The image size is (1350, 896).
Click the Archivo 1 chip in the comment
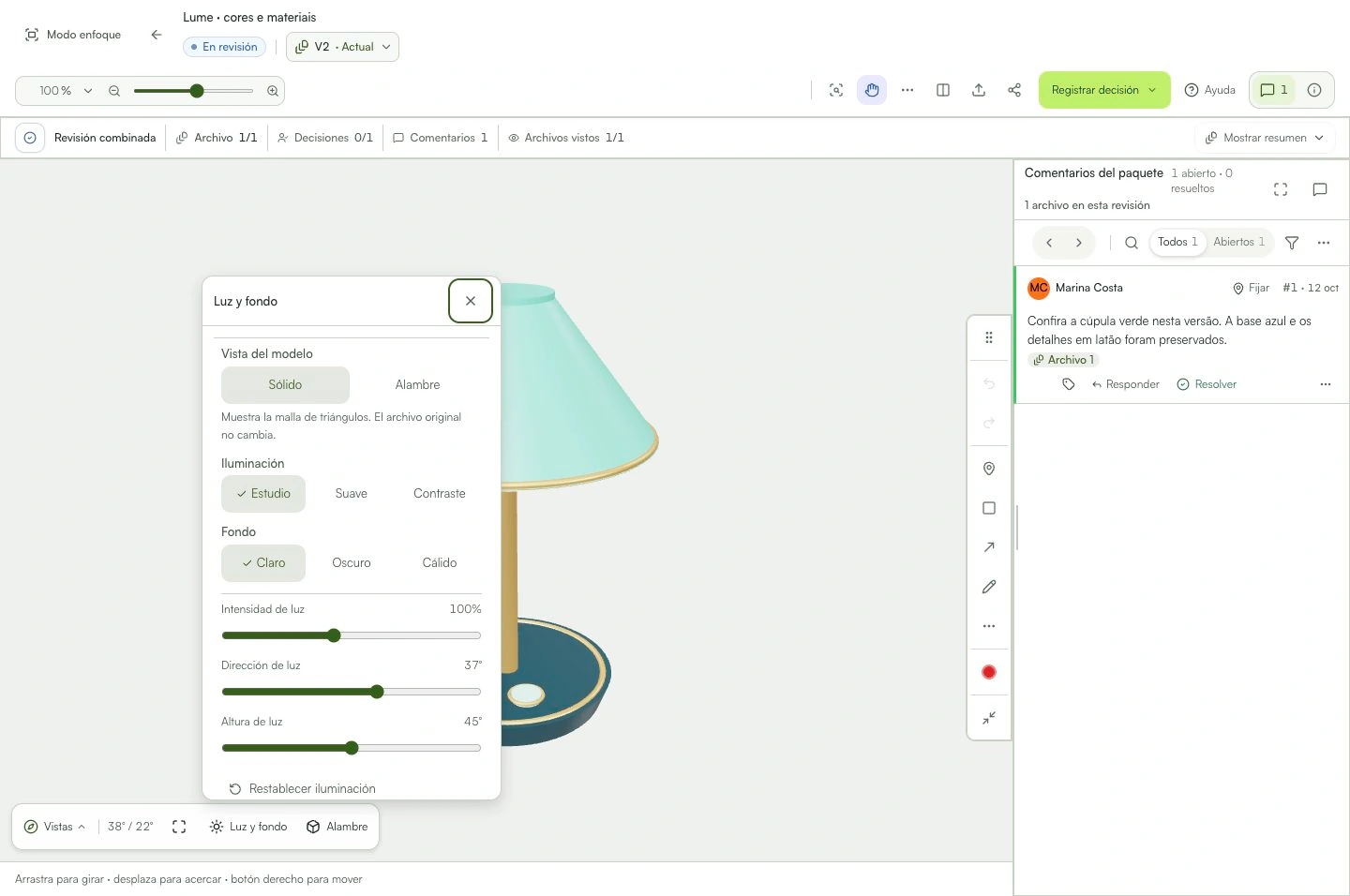tap(1063, 360)
